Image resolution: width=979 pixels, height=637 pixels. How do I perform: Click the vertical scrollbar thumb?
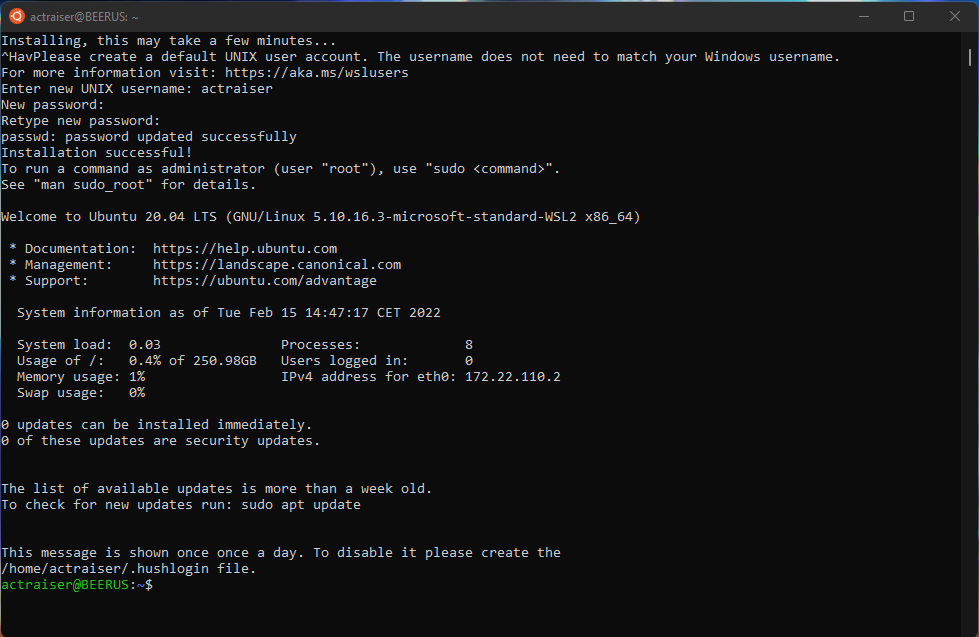tap(970, 57)
